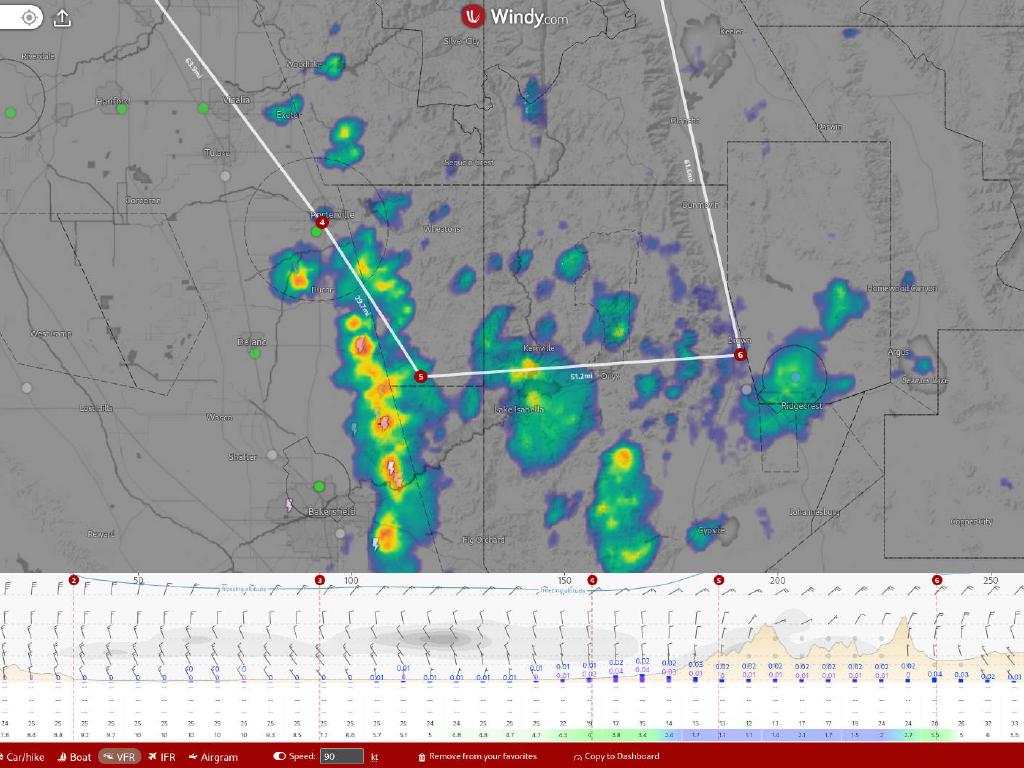
Task: Toggle the Speed switch
Action: [280, 756]
